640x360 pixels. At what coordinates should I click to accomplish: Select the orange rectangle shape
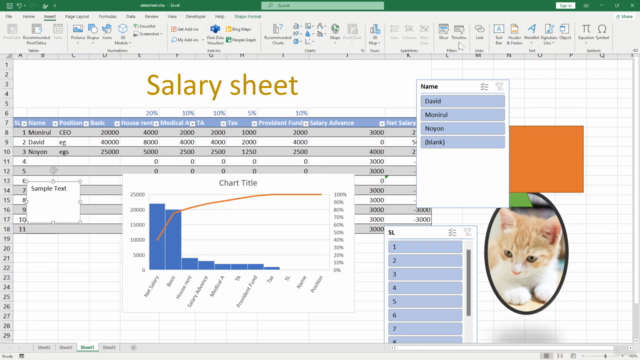point(546,159)
